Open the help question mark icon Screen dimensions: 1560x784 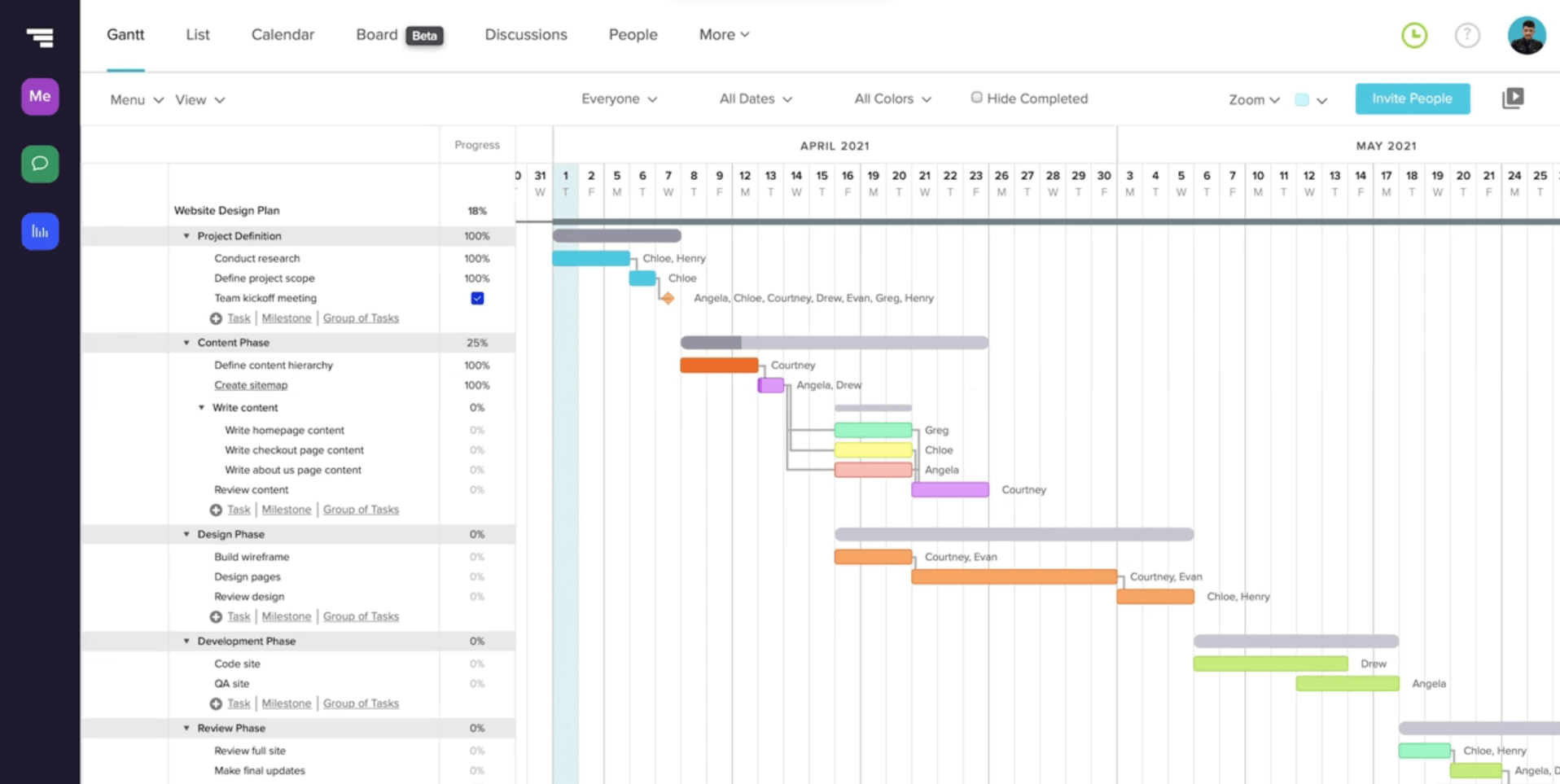[x=1467, y=35]
